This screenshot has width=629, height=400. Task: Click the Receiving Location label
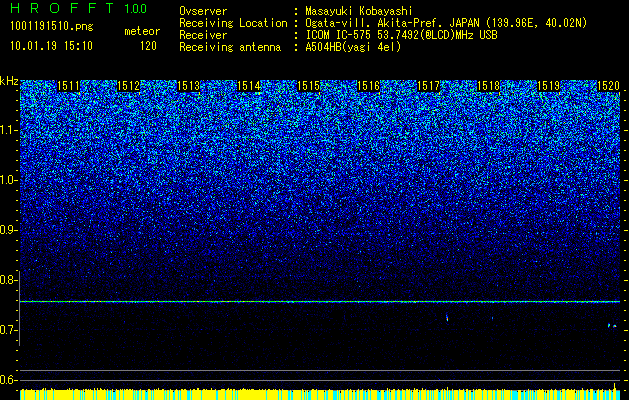[233, 23]
